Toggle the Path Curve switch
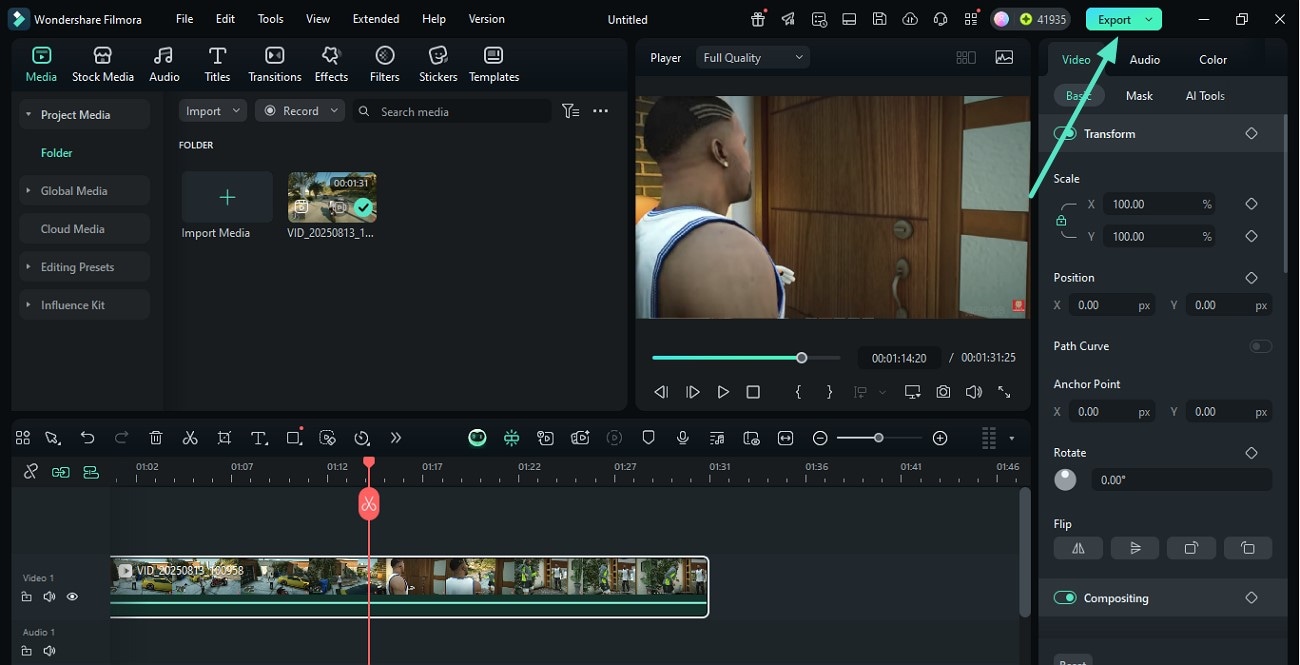The height and width of the screenshot is (665, 1300). 1261,346
